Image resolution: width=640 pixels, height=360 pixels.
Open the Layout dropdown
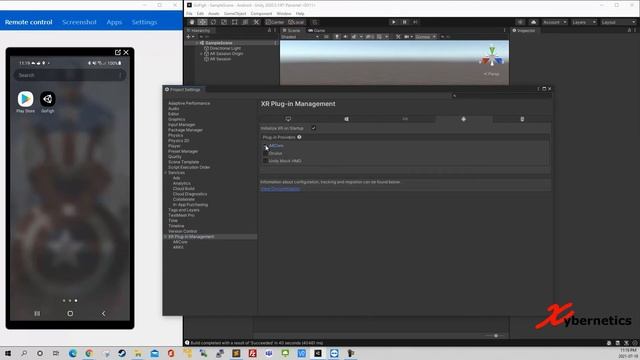click(x=618, y=22)
